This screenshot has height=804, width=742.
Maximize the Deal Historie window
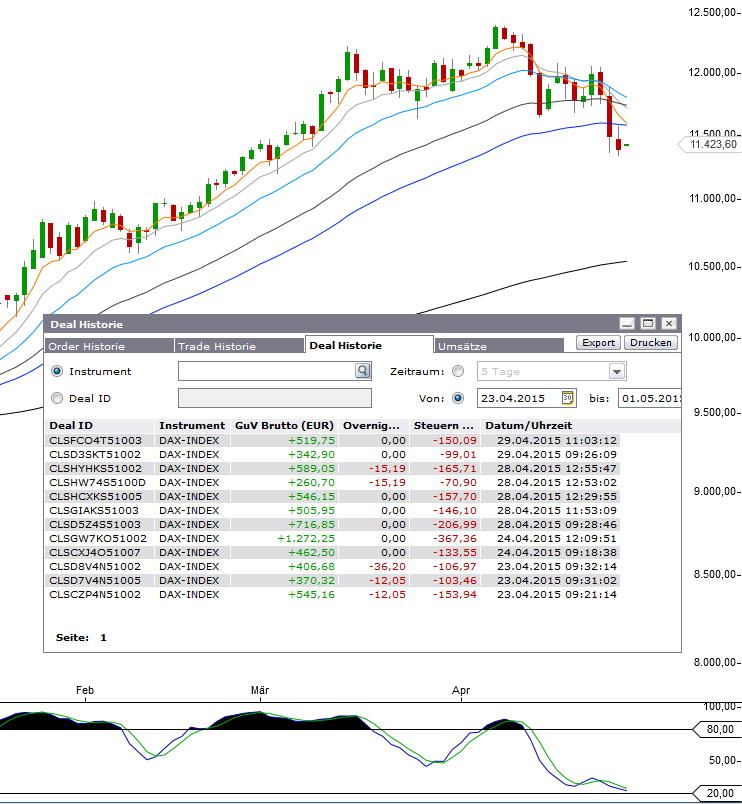pyautogui.click(x=647, y=323)
